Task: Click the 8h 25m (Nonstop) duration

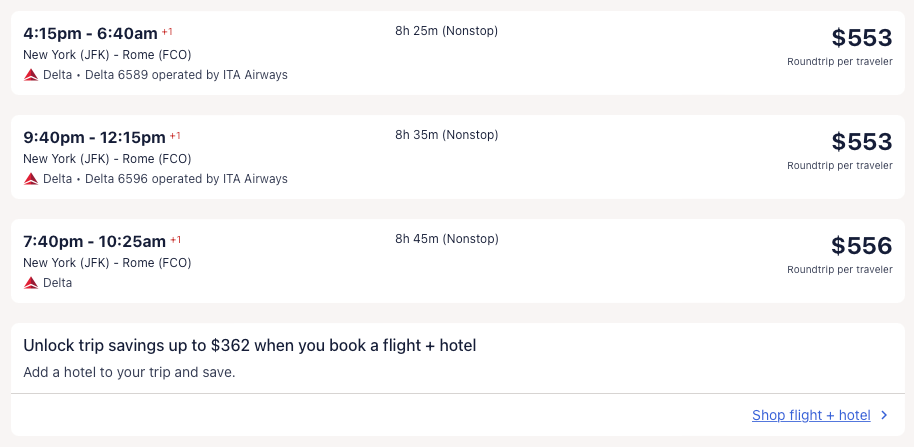Action: pos(446,31)
